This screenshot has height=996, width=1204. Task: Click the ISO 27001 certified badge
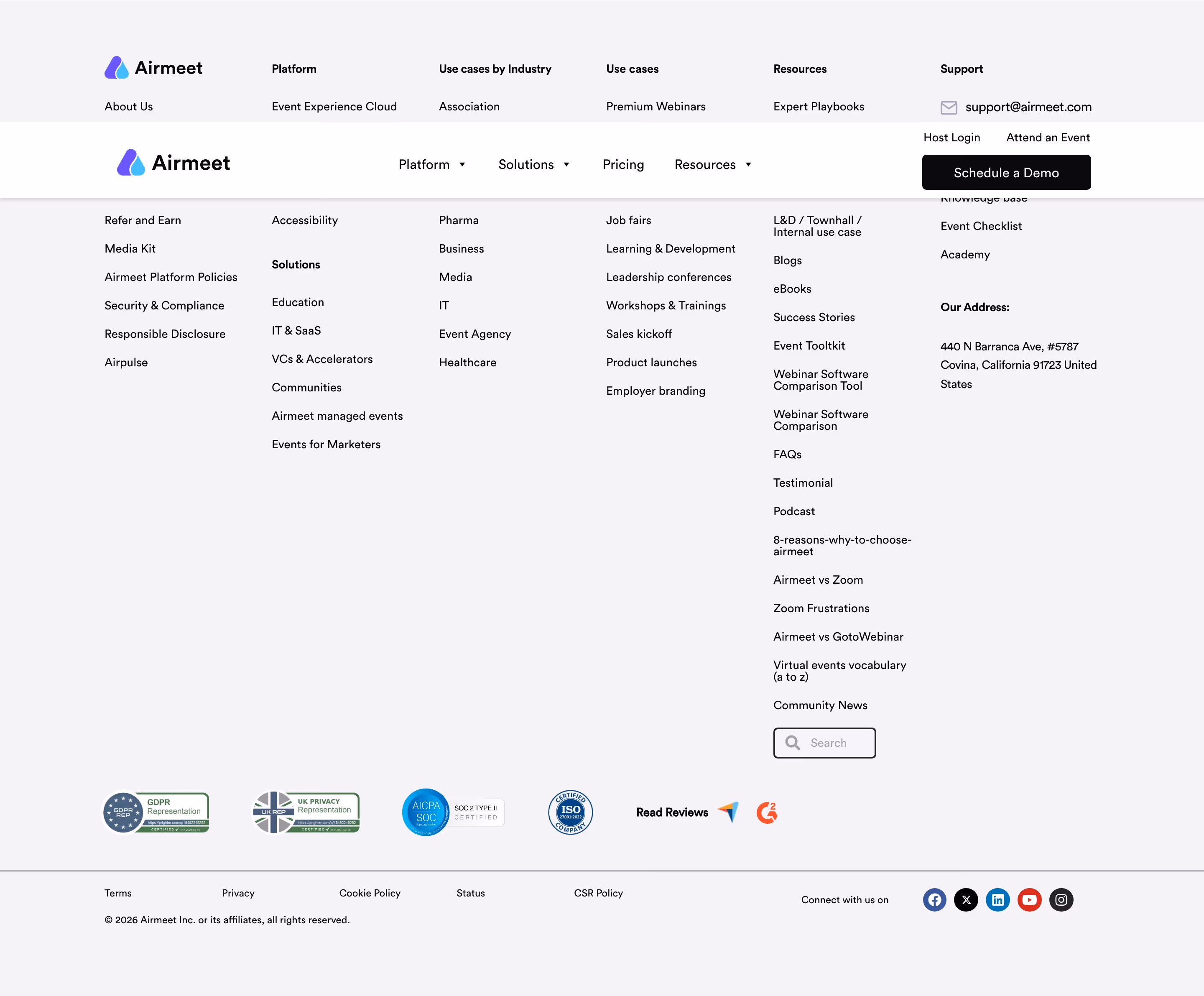tap(571, 812)
